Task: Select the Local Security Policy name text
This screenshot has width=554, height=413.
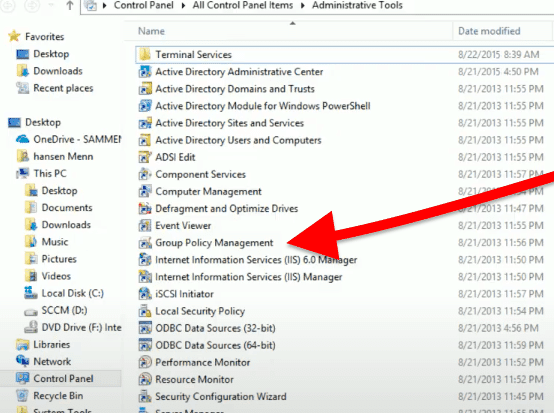Action: [x=200, y=311]
